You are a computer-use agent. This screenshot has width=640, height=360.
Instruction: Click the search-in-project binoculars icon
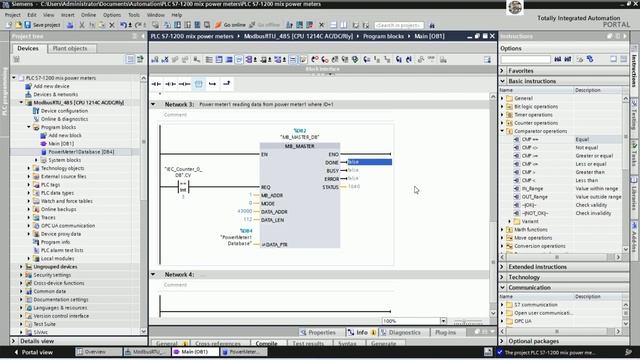pos(432,25)
